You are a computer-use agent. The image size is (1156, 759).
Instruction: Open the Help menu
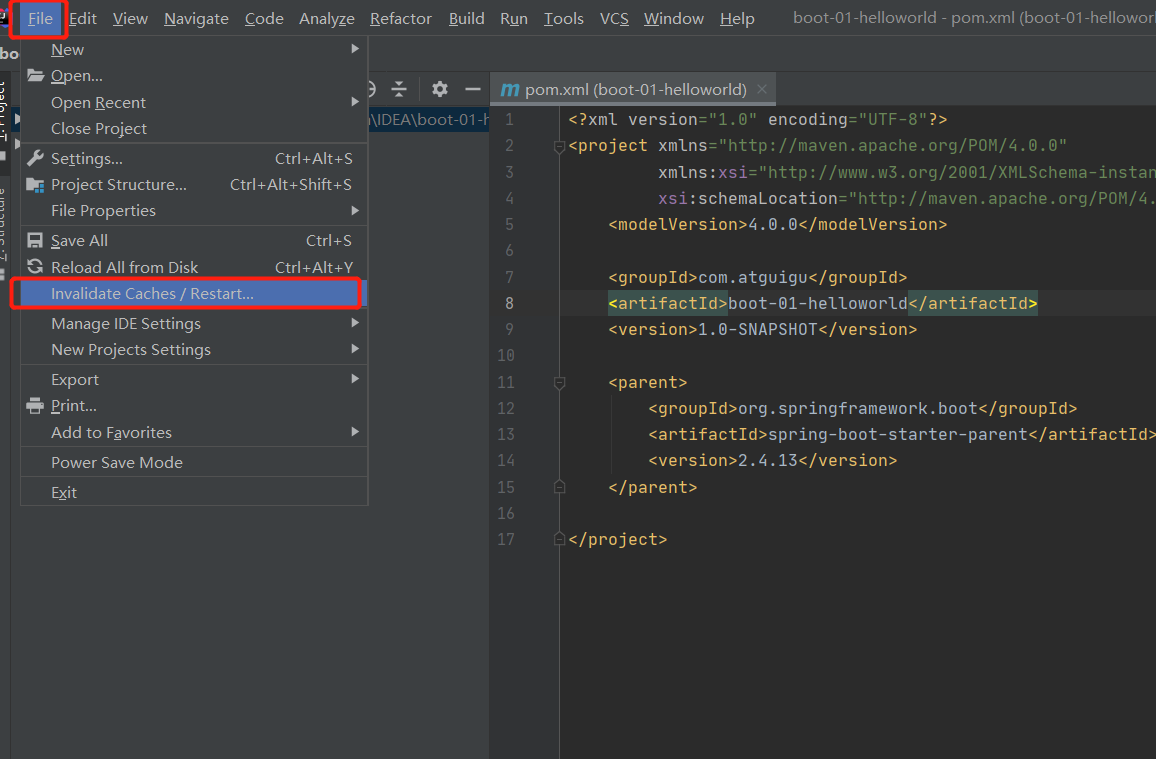pyautogui.click(x=737, y=18)
